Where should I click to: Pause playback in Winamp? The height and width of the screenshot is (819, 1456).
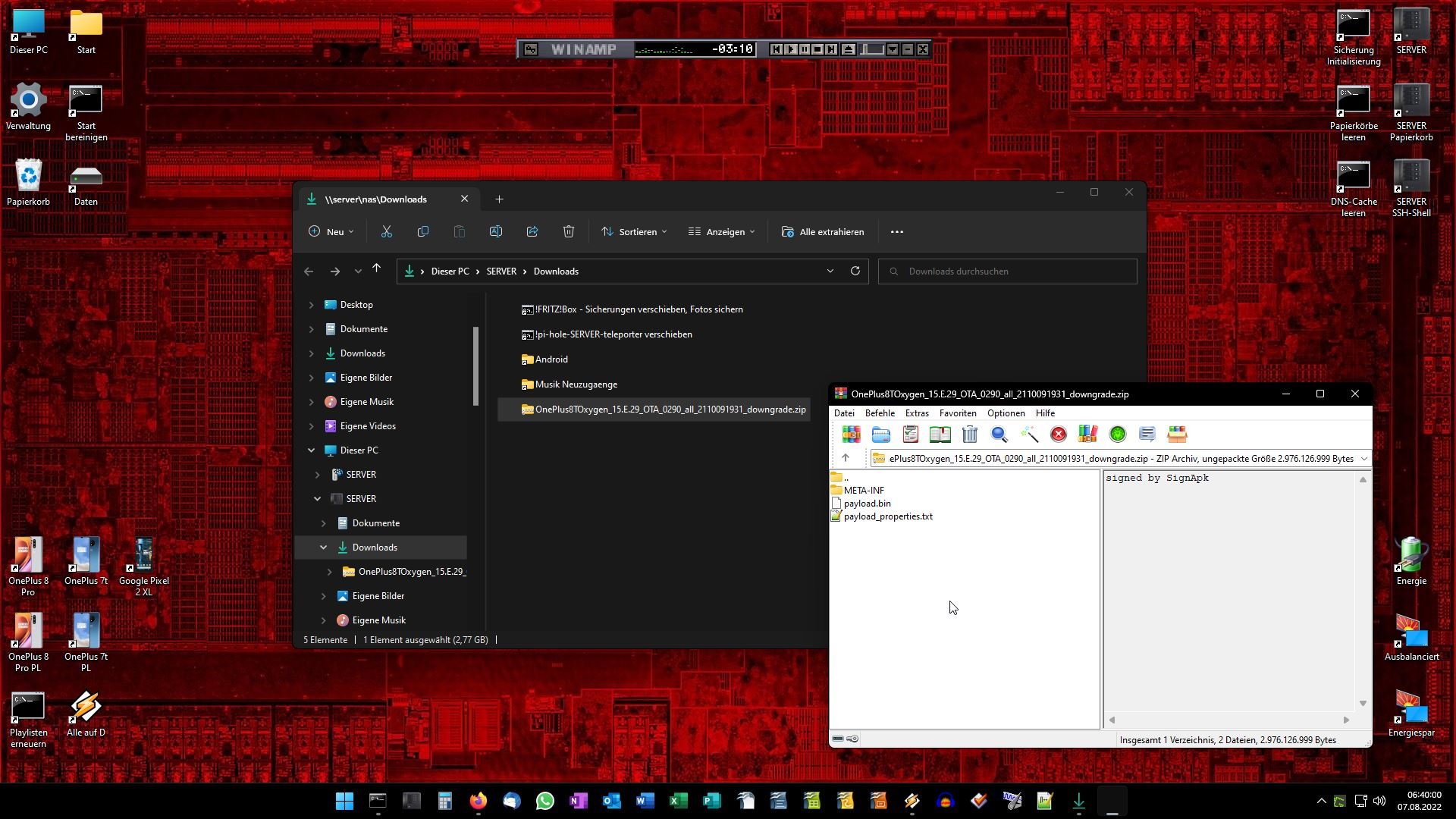pyautogui.click(x=804, y=49)
